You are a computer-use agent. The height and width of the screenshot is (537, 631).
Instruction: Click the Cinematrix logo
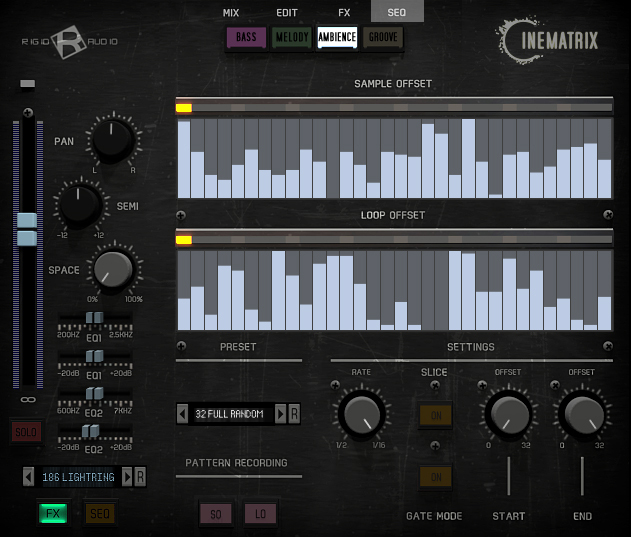click(551, 41)
